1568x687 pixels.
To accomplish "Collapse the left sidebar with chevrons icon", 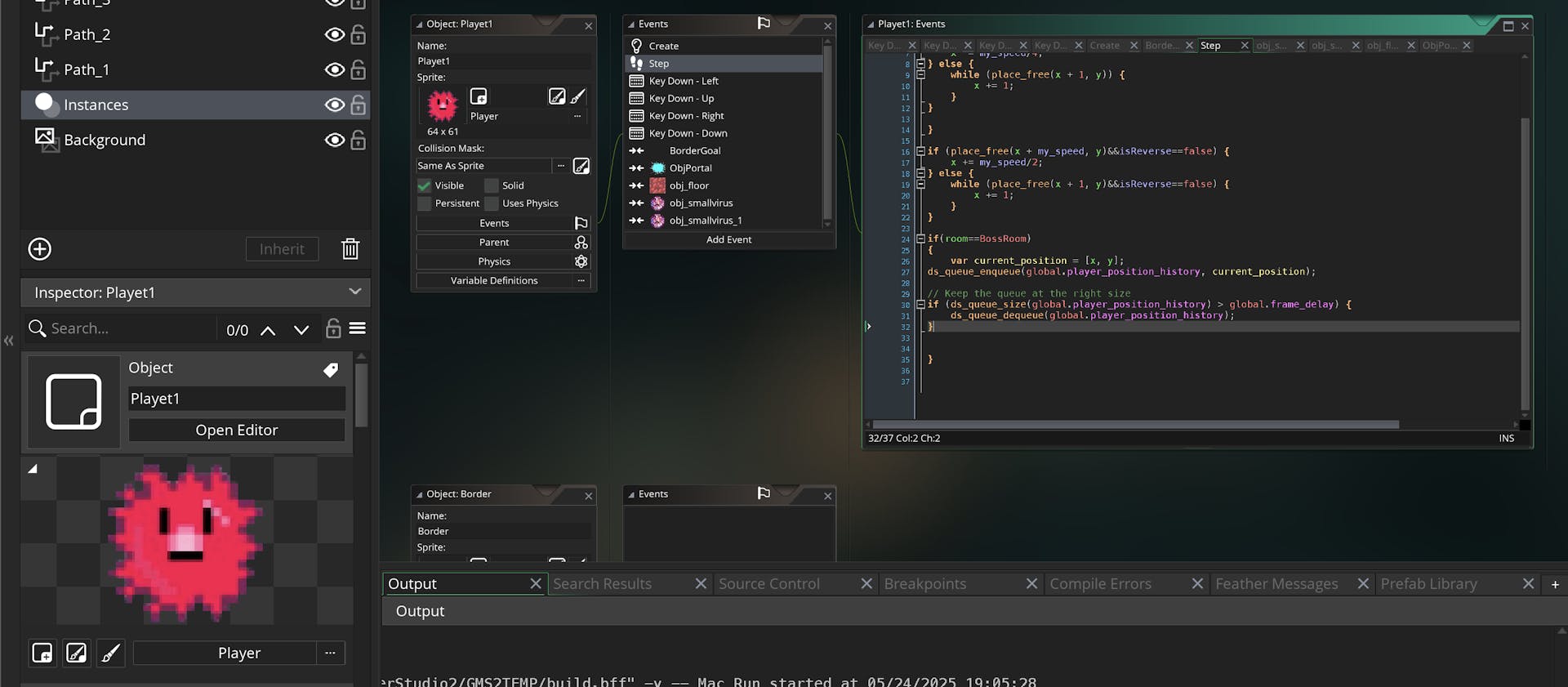I will 9,341.
